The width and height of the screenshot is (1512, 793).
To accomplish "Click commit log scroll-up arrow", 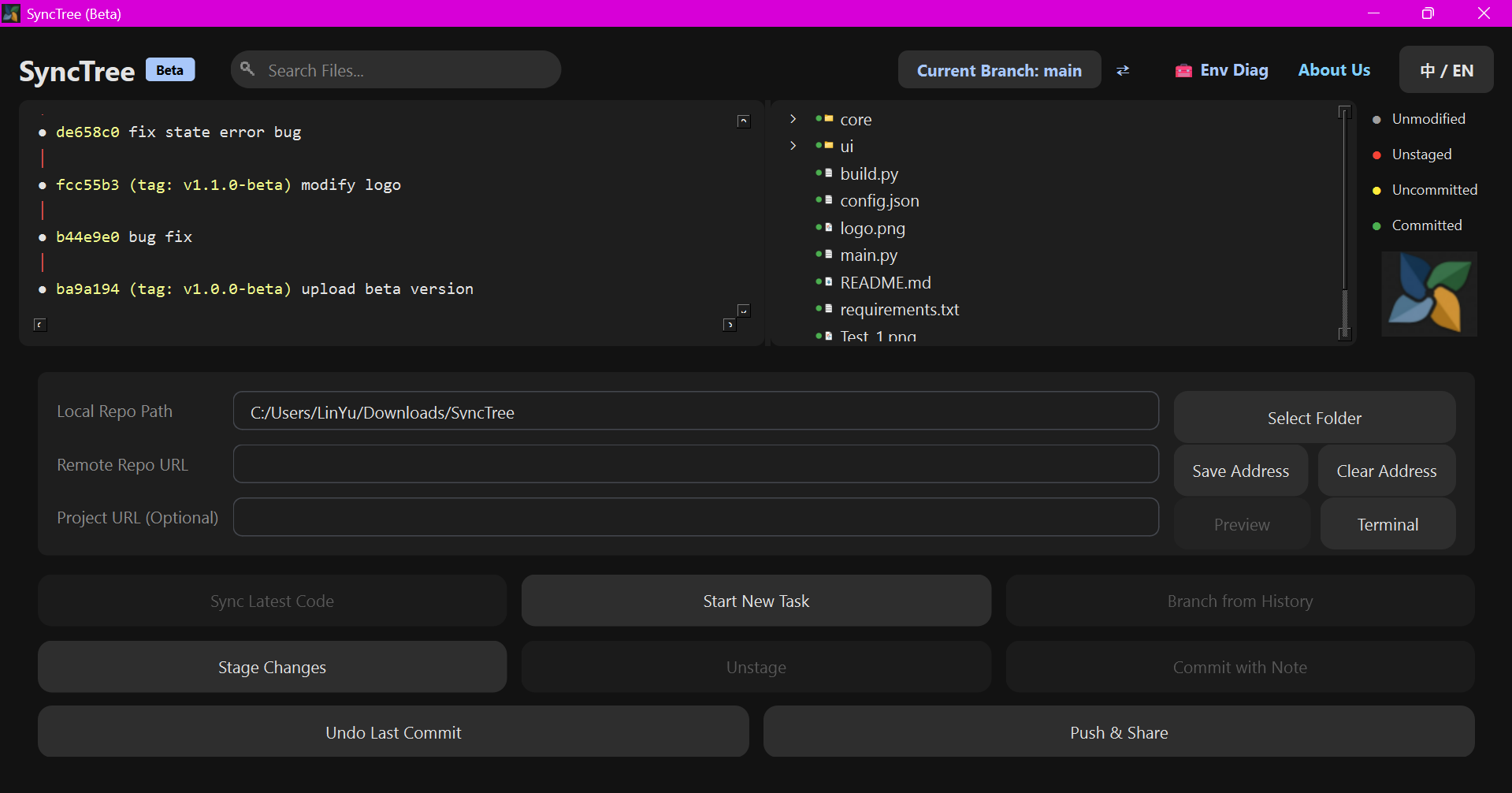I will [744, 121].
